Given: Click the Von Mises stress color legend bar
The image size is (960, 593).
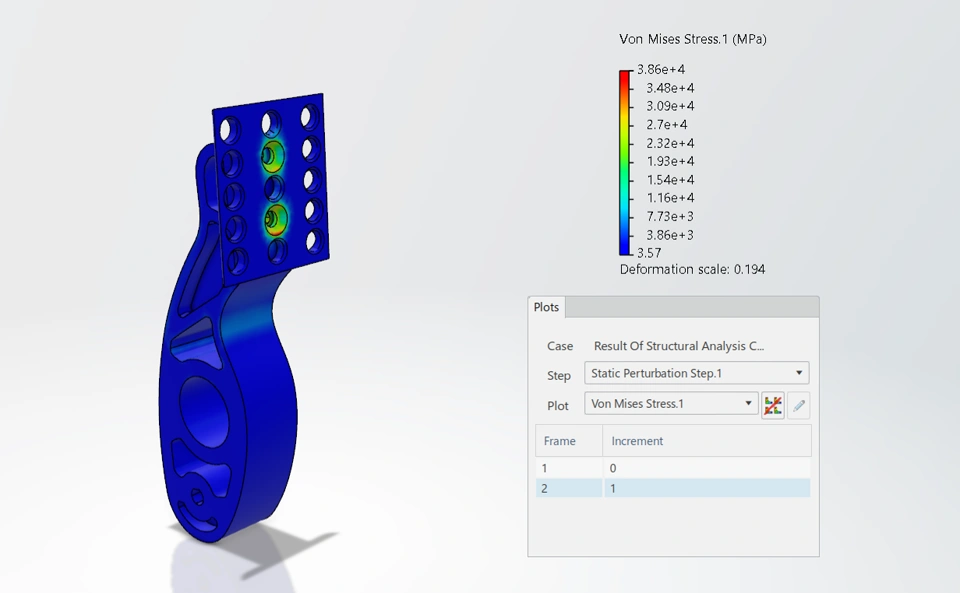Looking at the screenshot, I should pos(624,163).
